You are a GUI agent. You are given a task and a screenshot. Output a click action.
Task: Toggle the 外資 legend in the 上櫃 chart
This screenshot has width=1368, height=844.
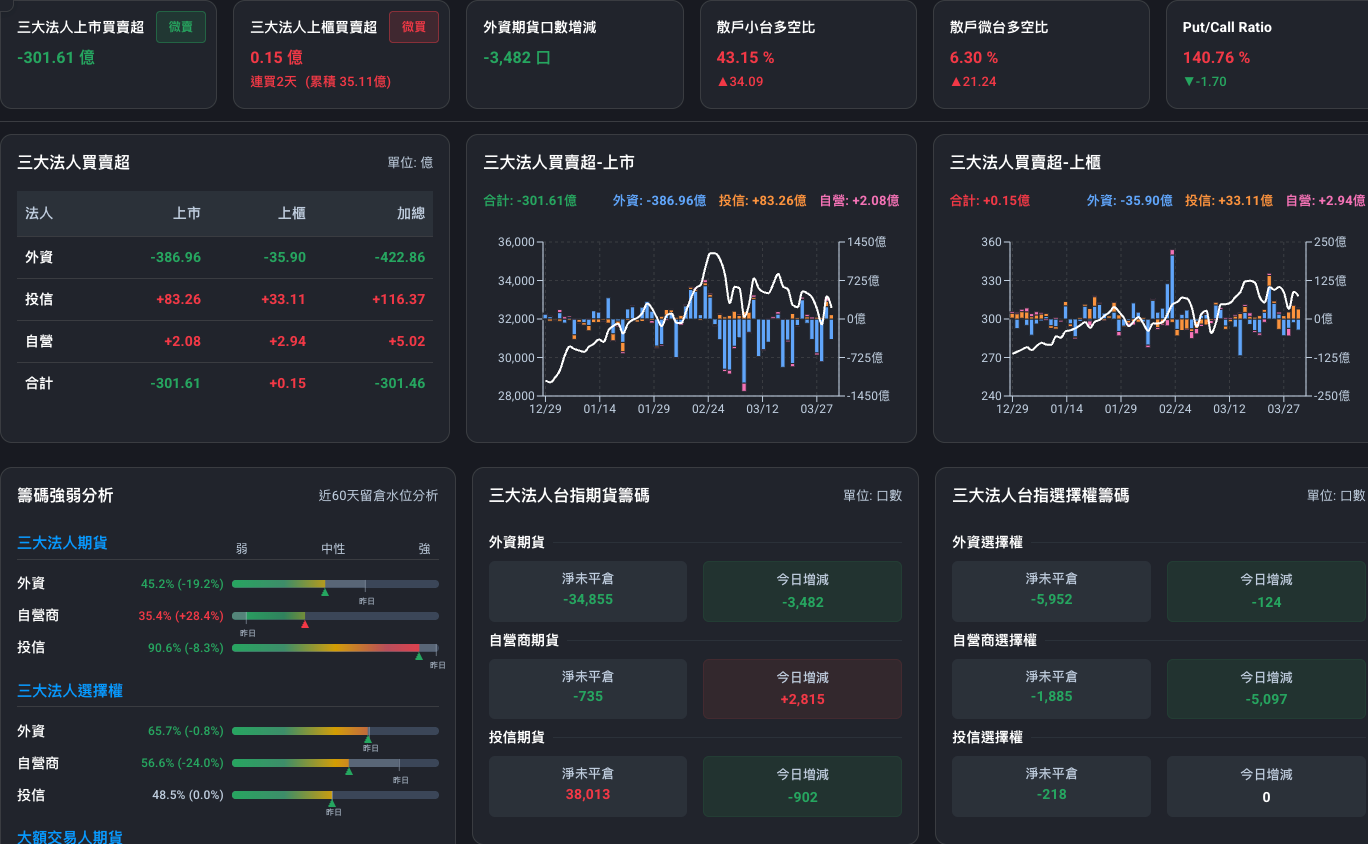(x=1130, y=201)
